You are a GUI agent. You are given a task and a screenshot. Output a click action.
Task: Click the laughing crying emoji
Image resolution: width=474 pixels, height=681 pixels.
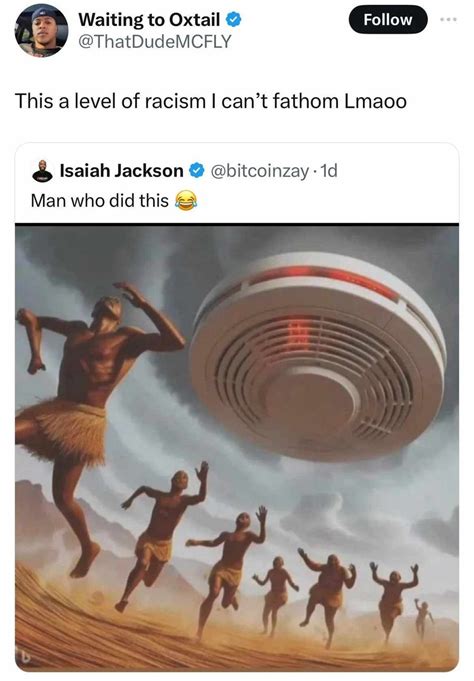186,201
